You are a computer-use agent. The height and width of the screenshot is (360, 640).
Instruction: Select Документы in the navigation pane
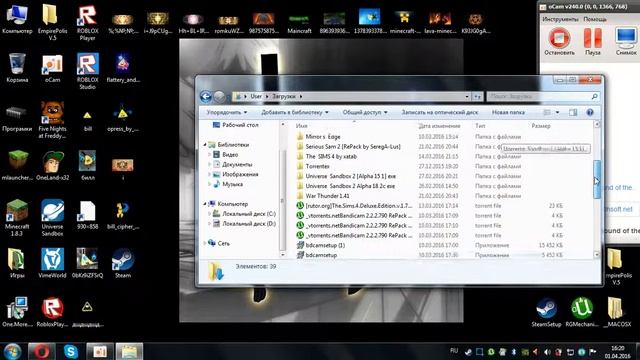coord(232,164)
